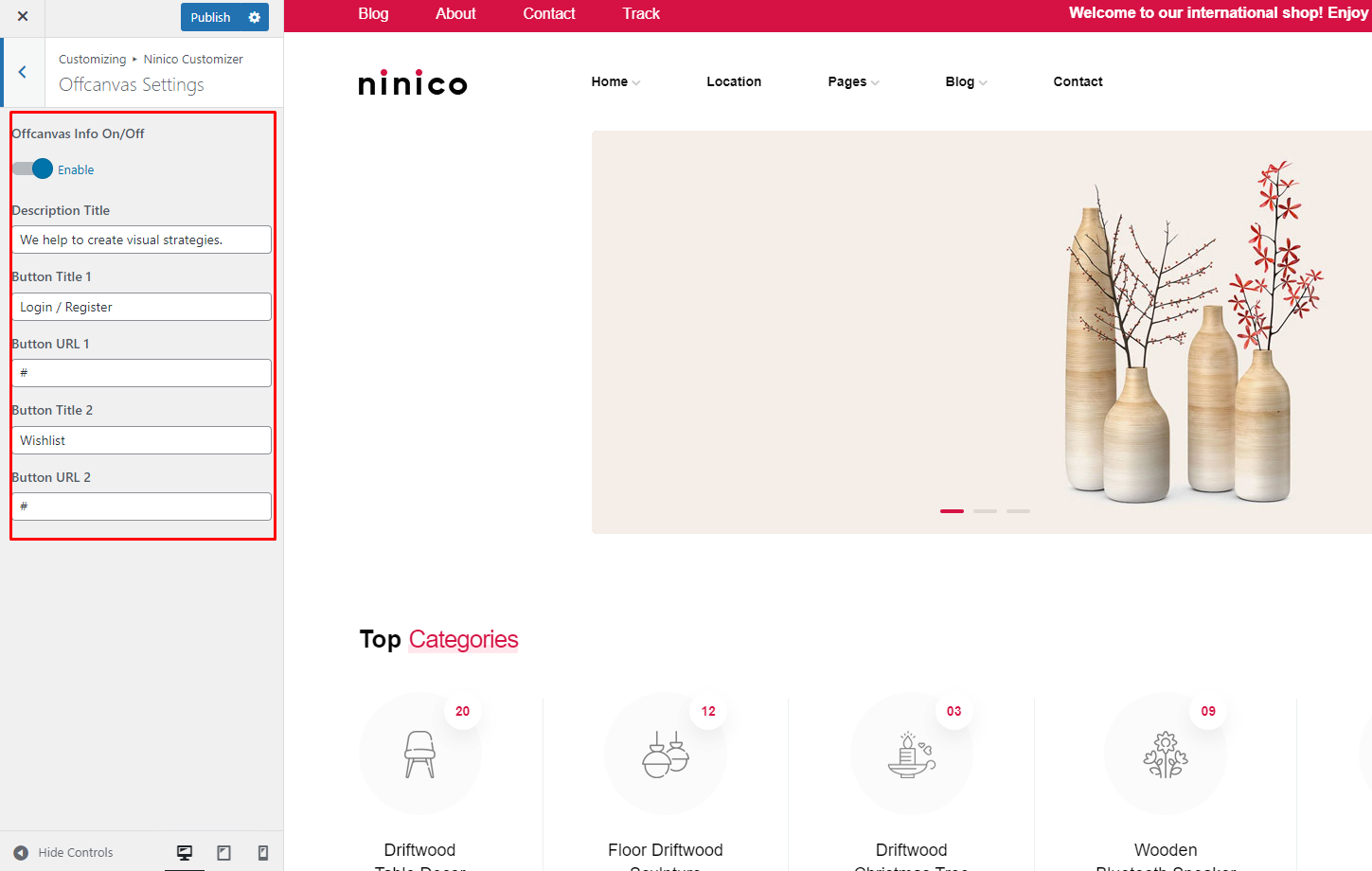Click the ninico logo
This screenshot has width=1372, height=871.
[x=413, y=83]
